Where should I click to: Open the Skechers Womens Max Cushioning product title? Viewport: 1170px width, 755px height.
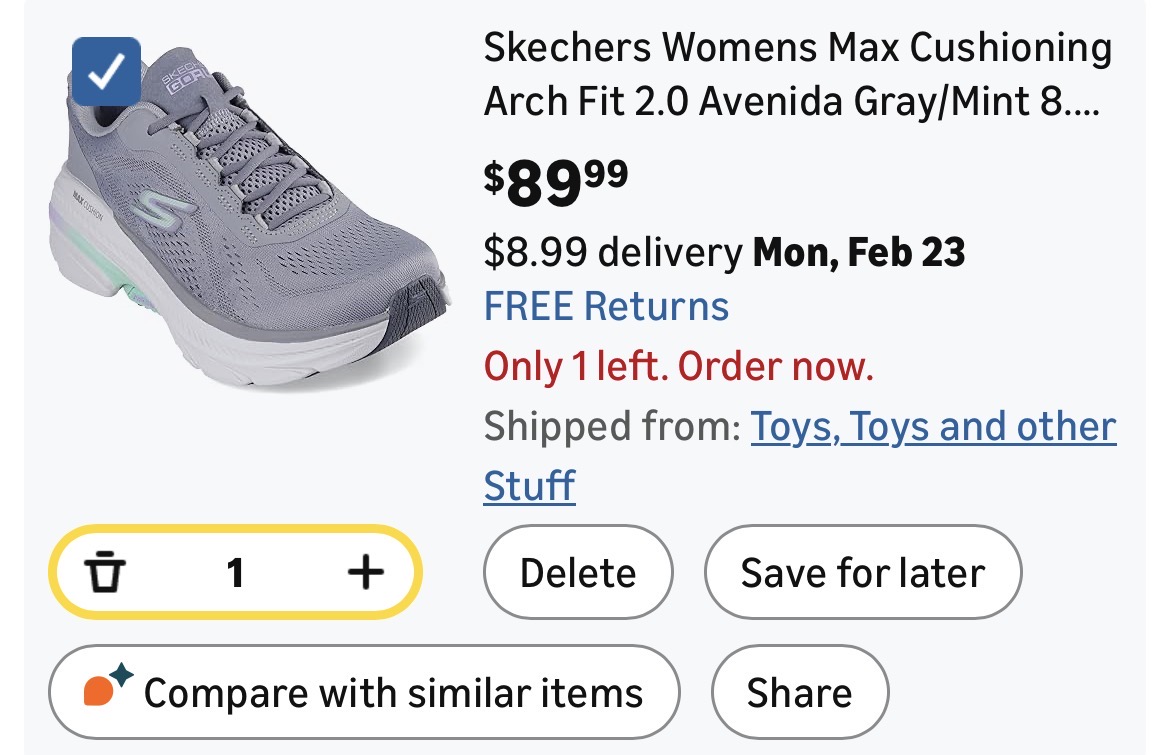(797, 74)
